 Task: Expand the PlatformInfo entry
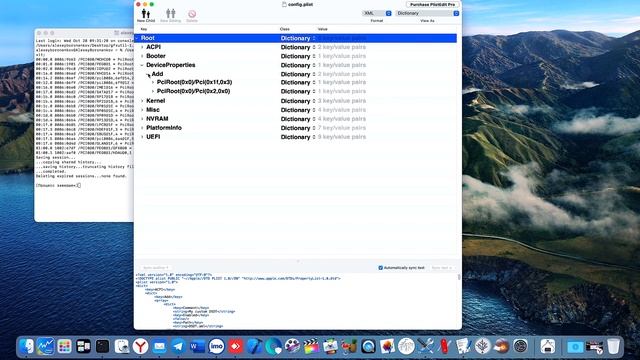pos(142,128)
